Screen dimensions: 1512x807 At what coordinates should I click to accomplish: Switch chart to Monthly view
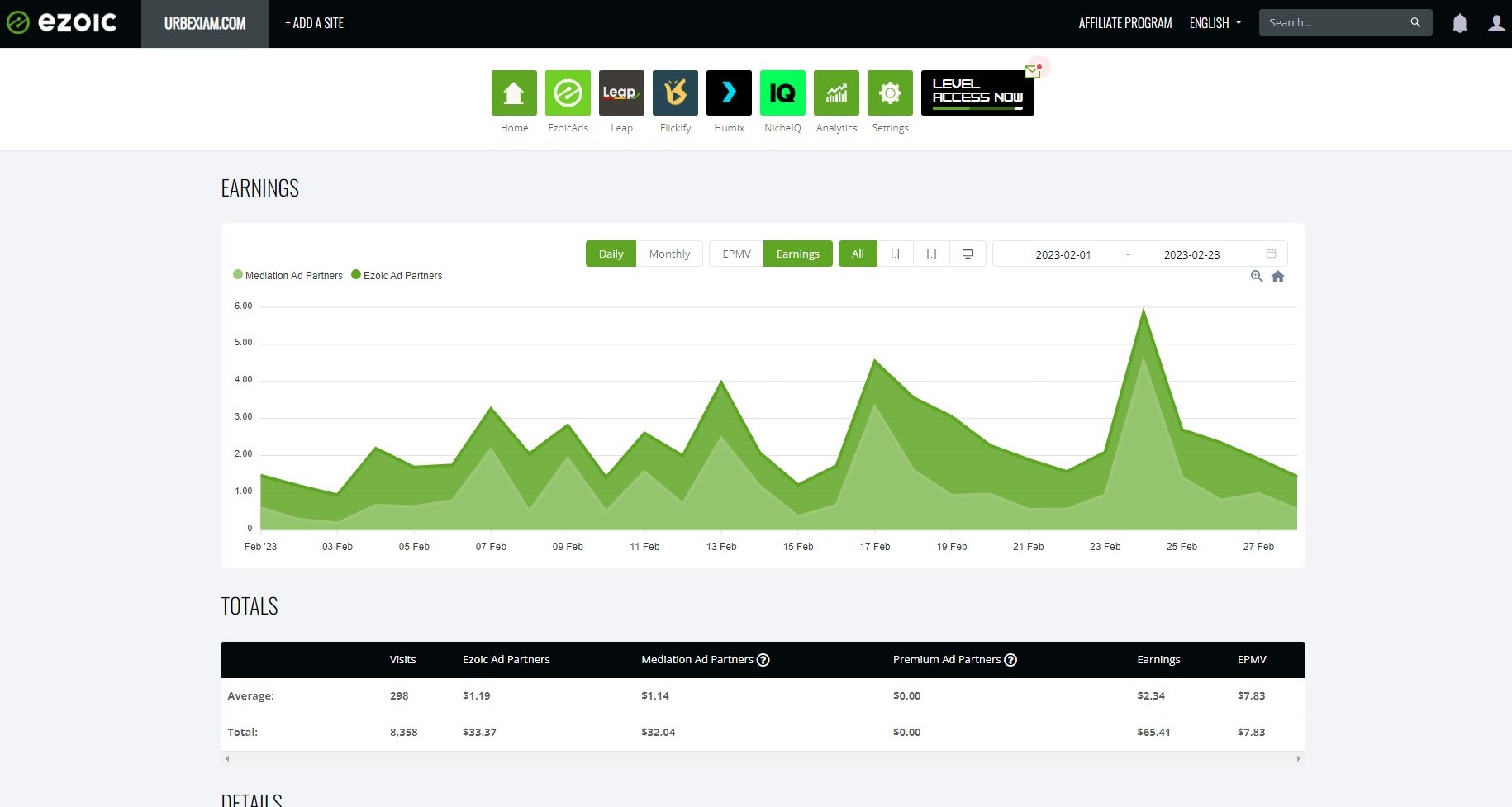coord(669,254)
